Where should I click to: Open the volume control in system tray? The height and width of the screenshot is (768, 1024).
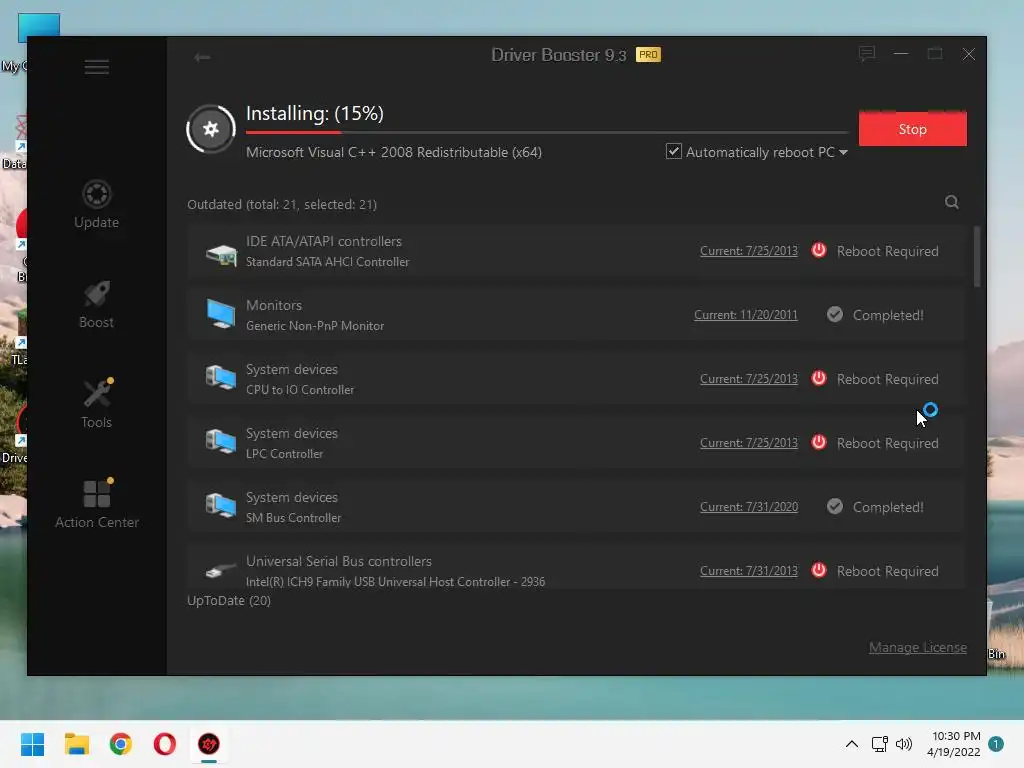tap(904, 744)
